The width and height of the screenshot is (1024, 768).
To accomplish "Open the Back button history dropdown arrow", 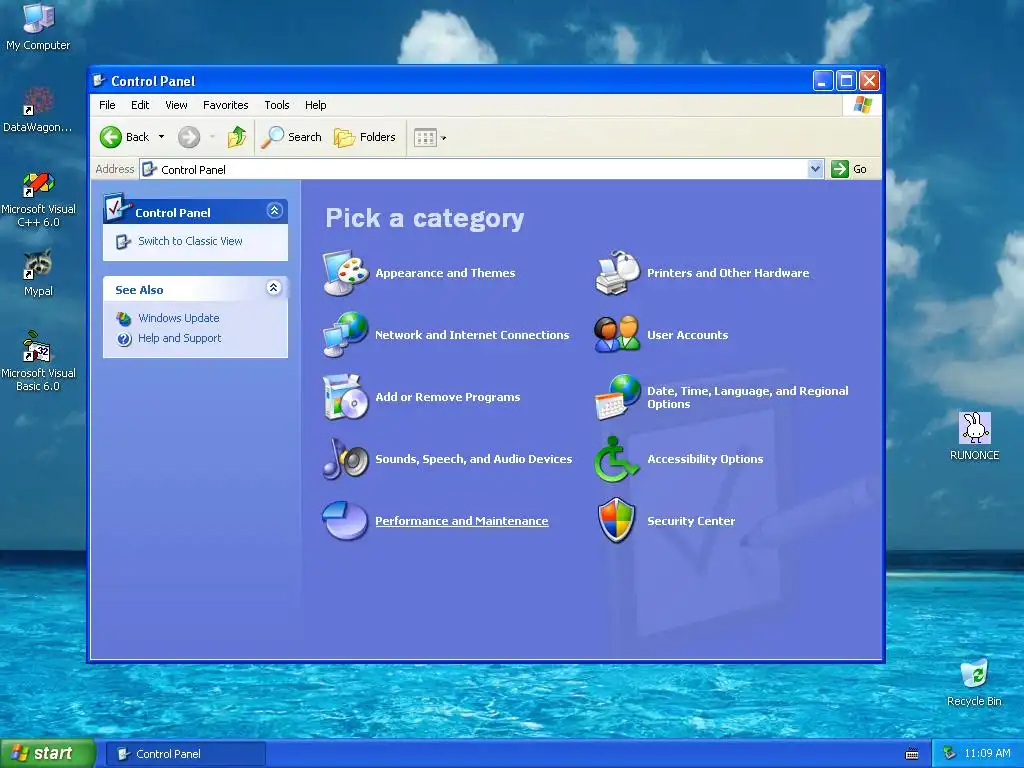I will click(161, 137).
